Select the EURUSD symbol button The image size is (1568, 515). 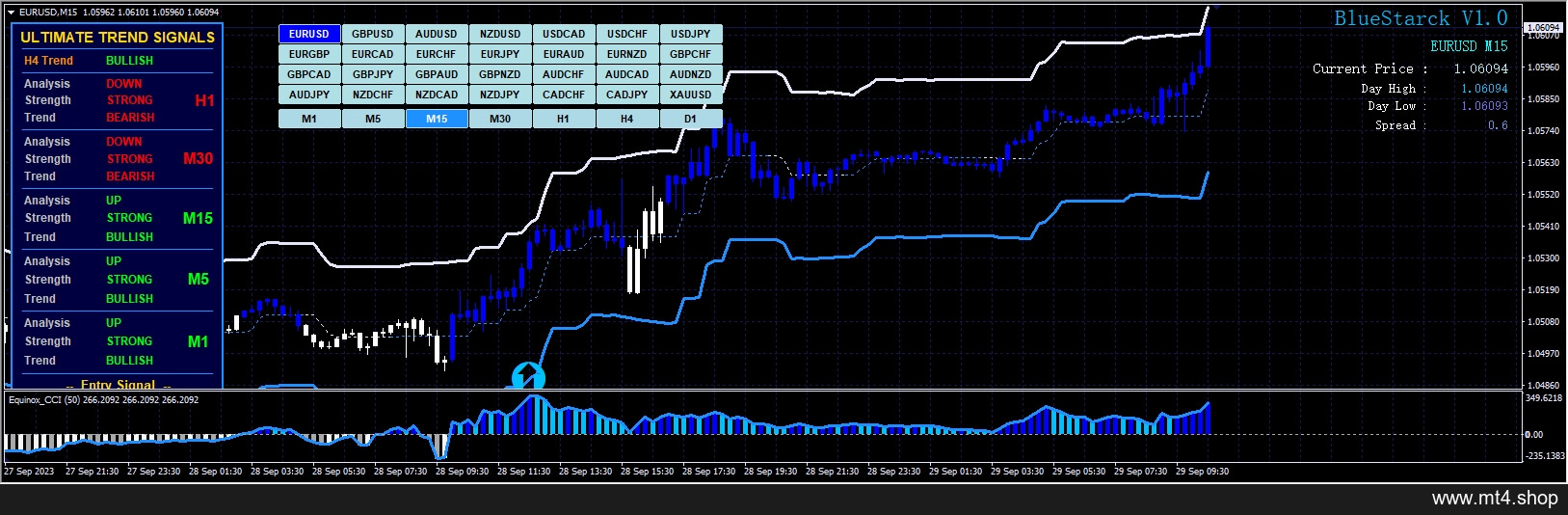pos(309,34)
